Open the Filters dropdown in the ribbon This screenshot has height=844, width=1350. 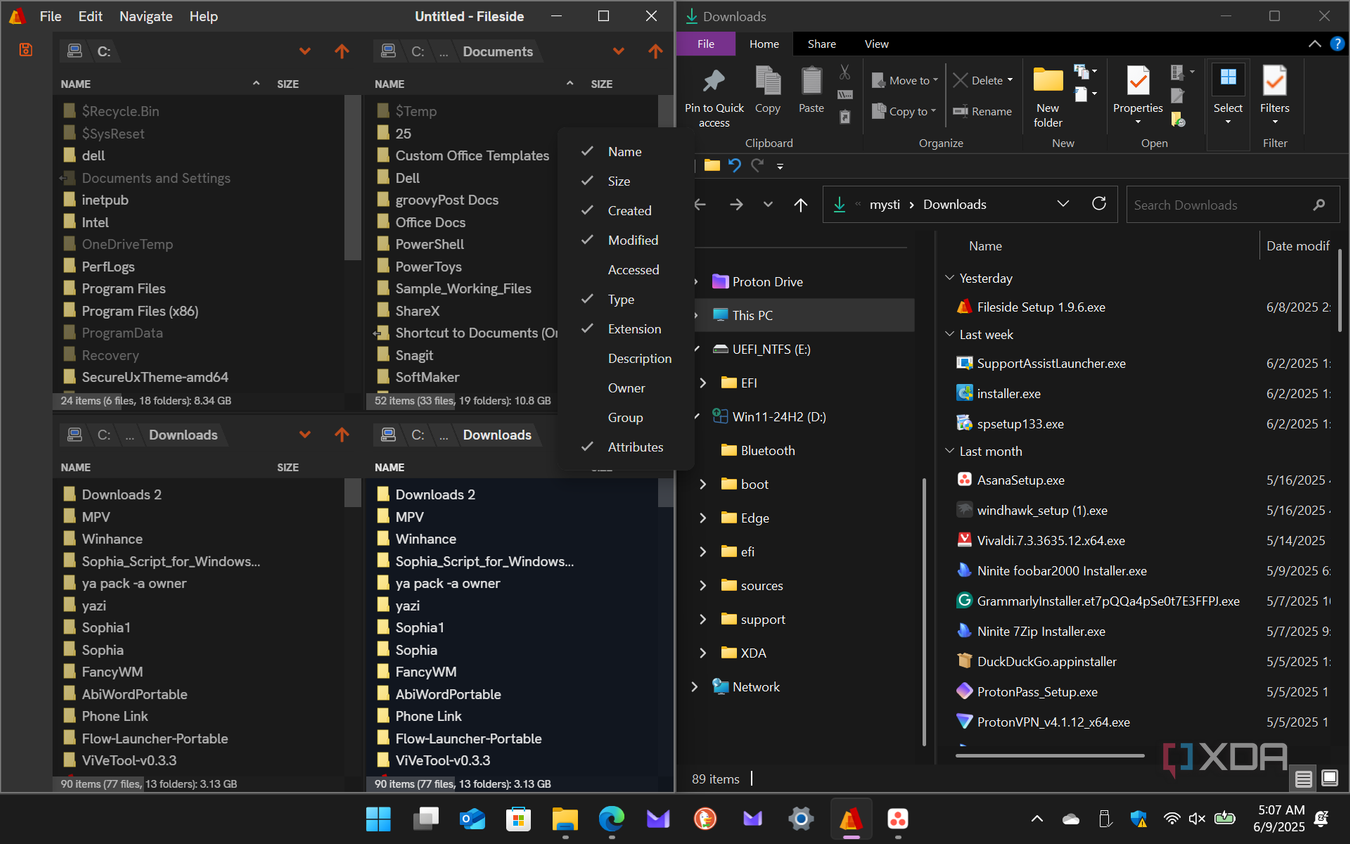1274,98
